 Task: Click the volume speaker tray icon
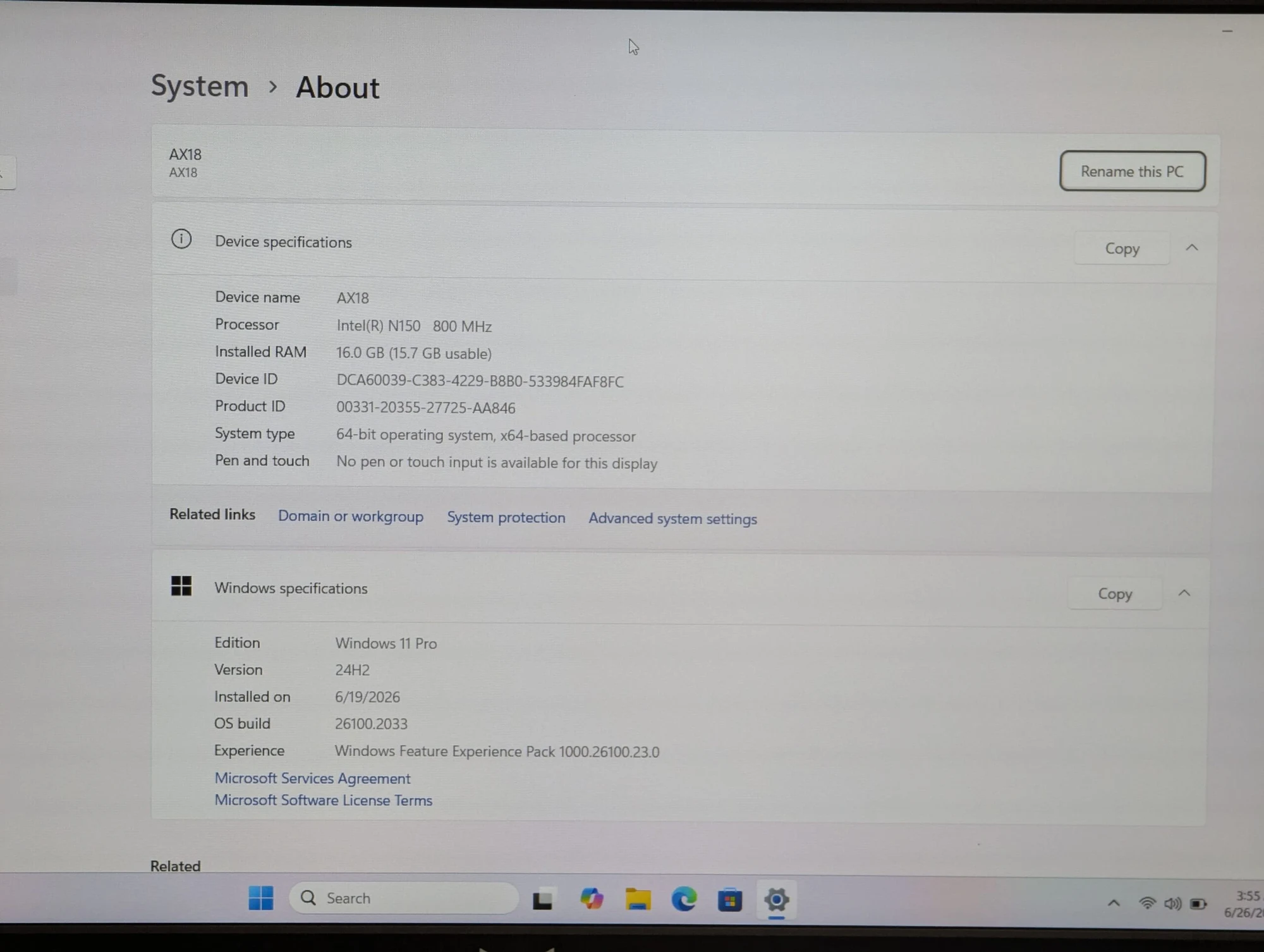tap(1172, 904)
